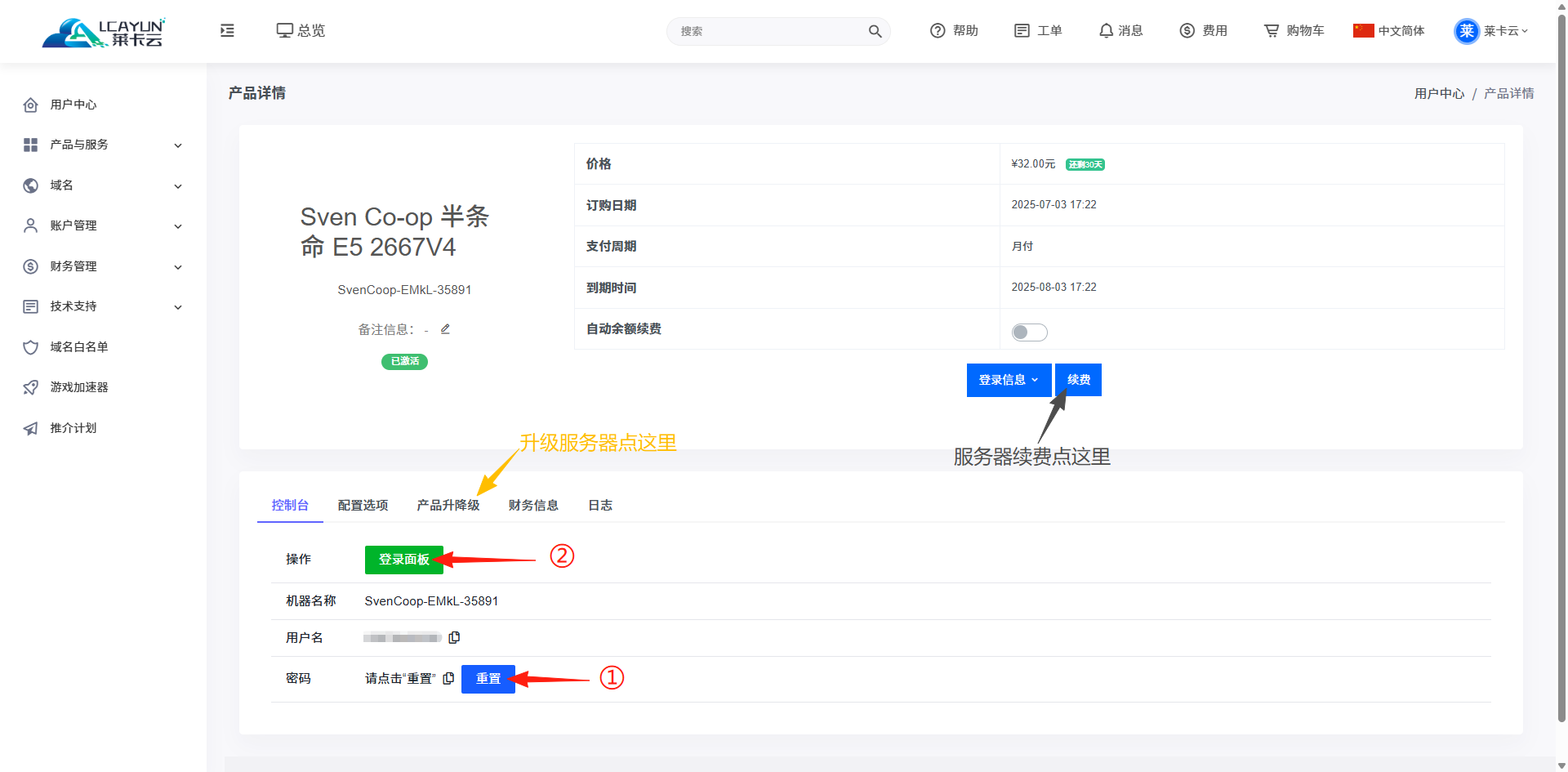Expand the 技术支持 chevron
This screenshot has height=772, width=1568.
click(178, 307)
